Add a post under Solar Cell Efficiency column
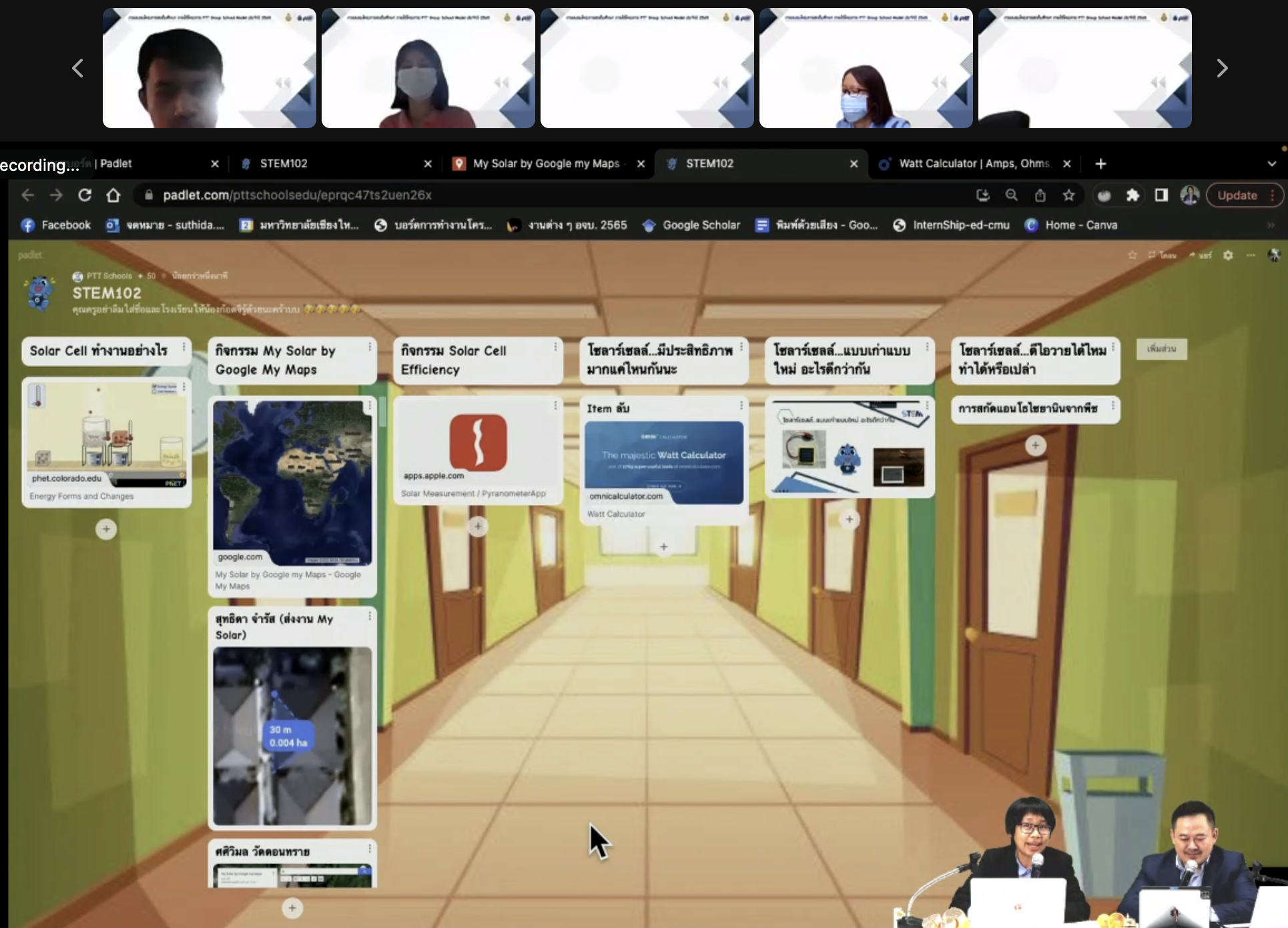The image size is (1288, 928). pos(478,527)
